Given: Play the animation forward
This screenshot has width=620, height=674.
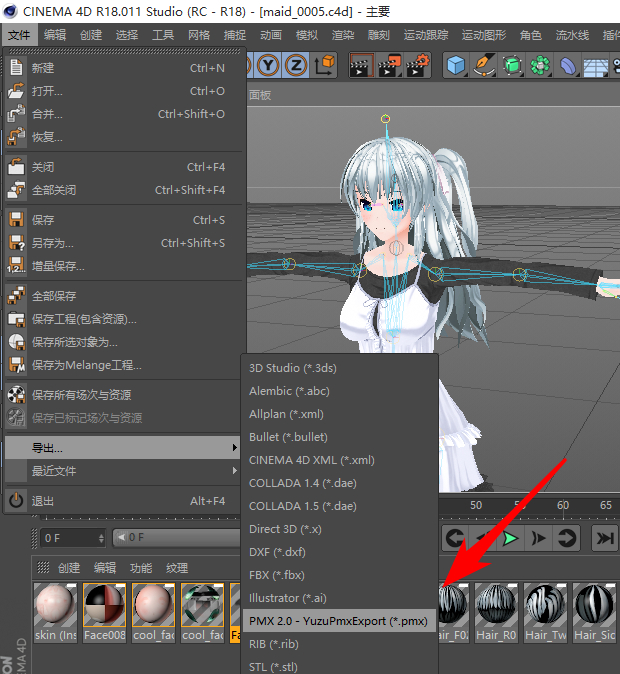Looking at the screenshot, I should 510,538.
